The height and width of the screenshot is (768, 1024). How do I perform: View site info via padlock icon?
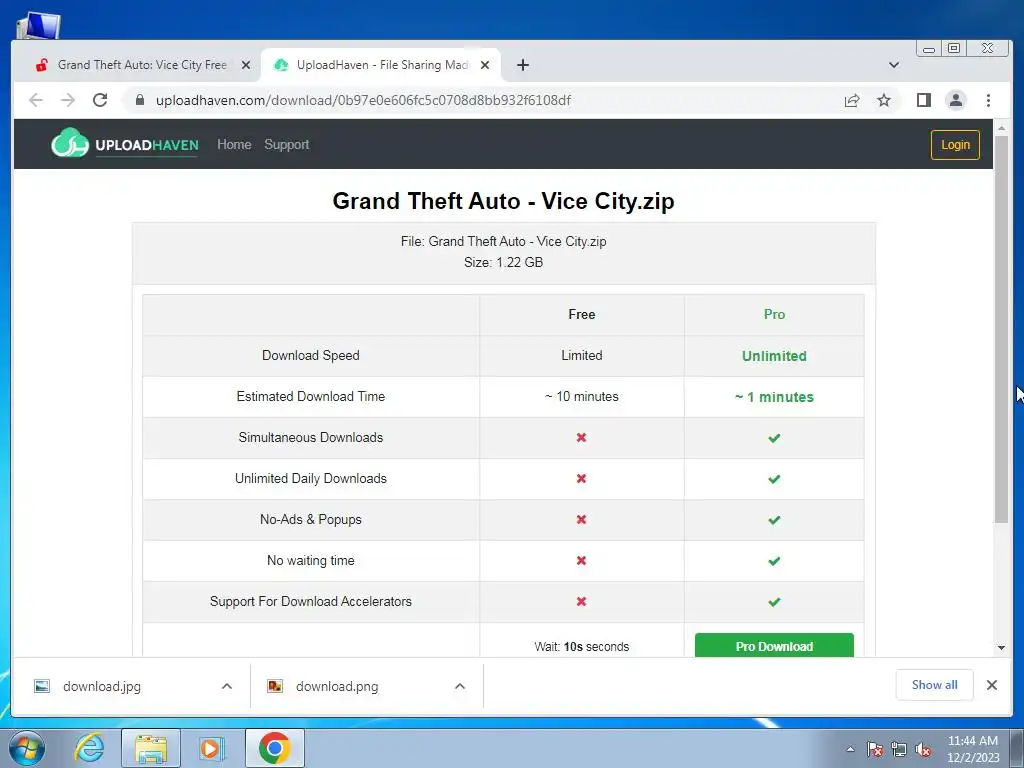point(139,100)
